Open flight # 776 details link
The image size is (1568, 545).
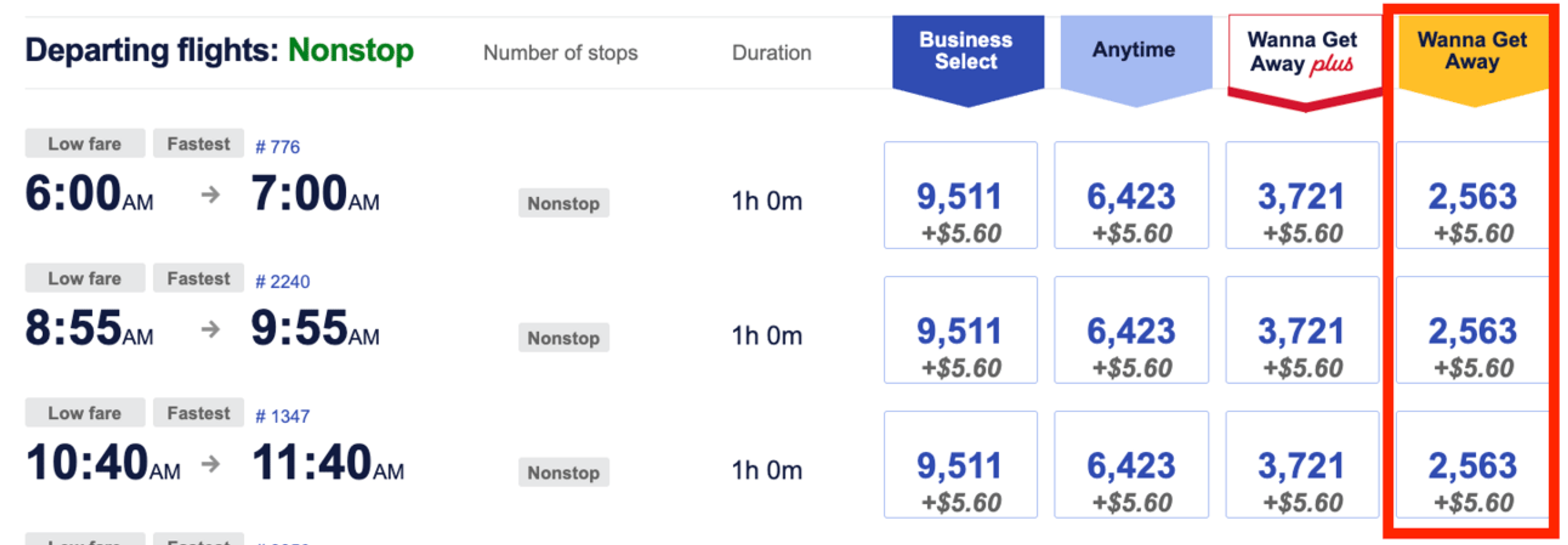(278, 147)
